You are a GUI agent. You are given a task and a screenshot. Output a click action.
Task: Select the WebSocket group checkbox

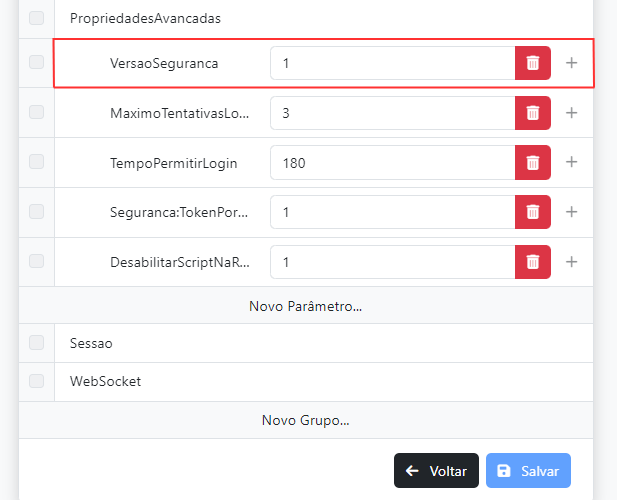pos(37,381)
